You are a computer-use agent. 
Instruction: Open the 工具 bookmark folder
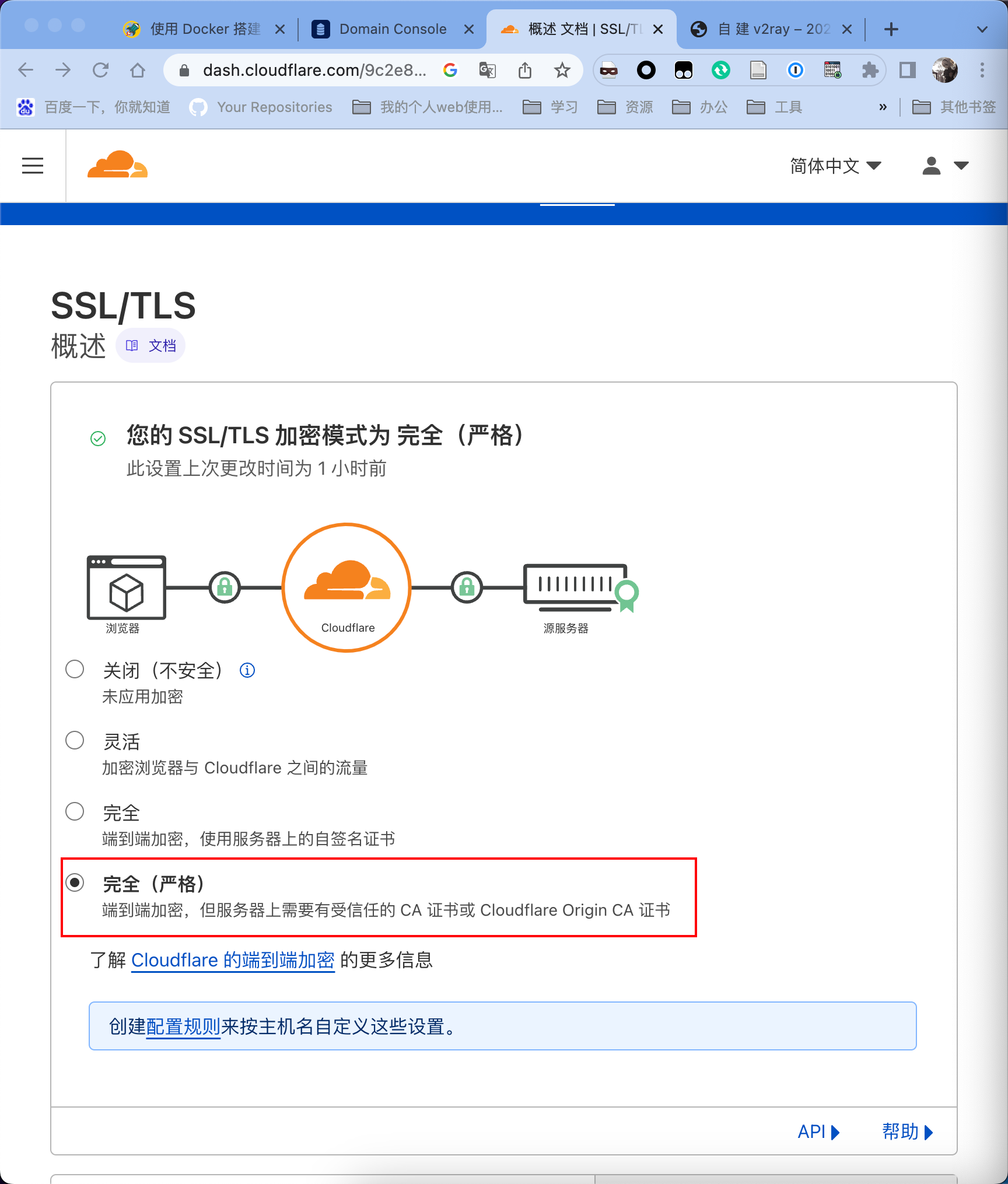[x=774, y=107]
